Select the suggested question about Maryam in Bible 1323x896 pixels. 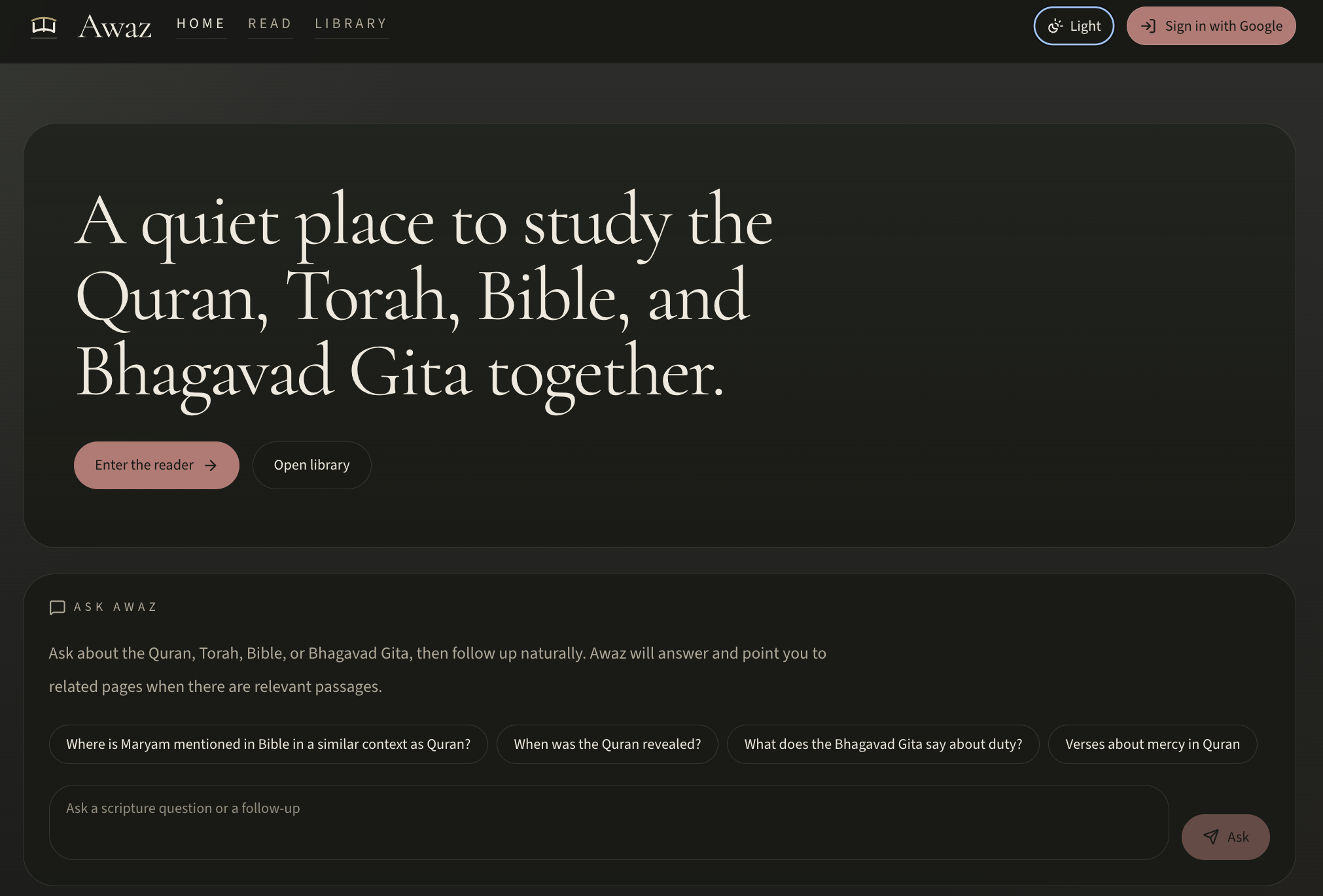tap(267, 744)
